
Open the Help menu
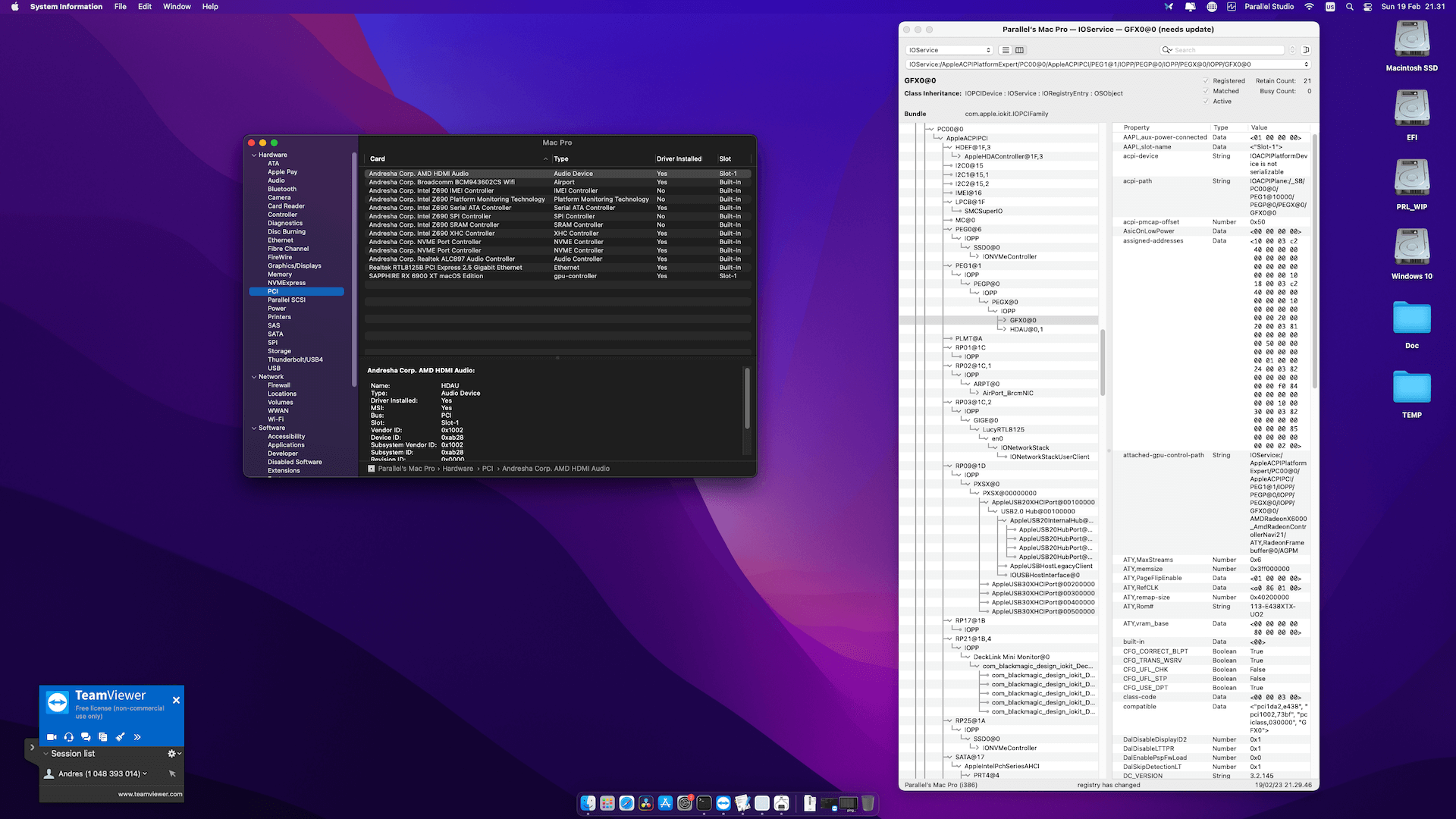point(210,7)
